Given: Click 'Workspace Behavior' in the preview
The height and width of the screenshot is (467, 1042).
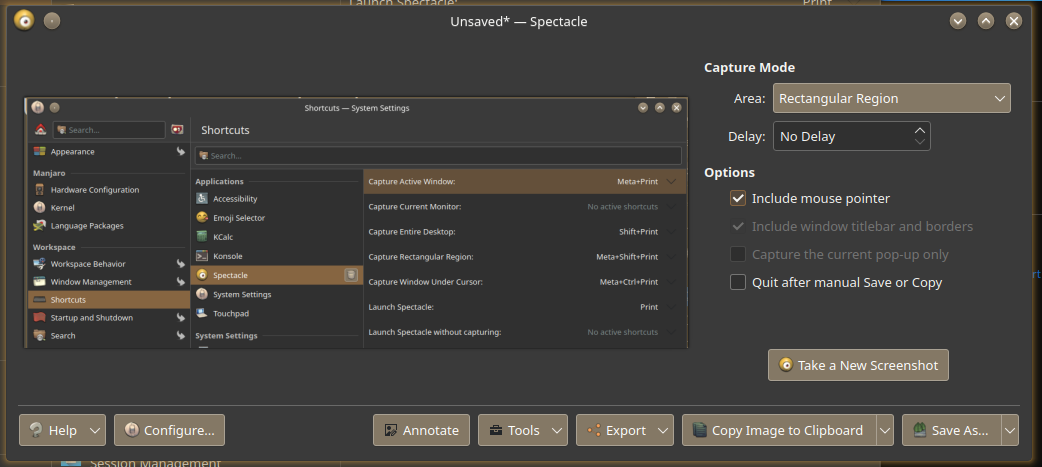Looking at the screenshot, I should [88, 264].
